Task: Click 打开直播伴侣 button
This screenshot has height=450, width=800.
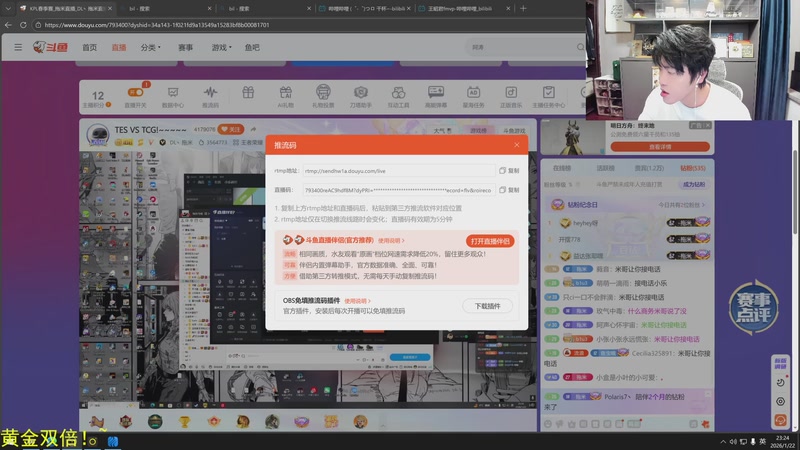Action: (490, 241)
